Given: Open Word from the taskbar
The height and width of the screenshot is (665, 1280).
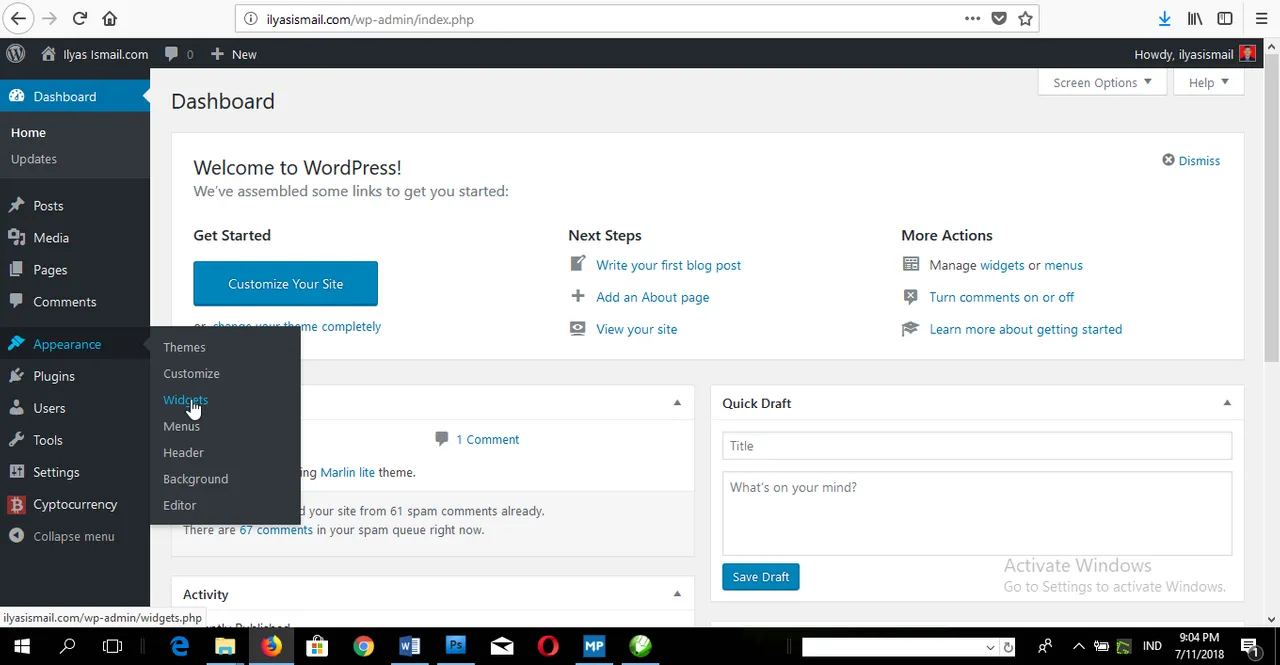Looking at the screenshot, I should 410,646.
